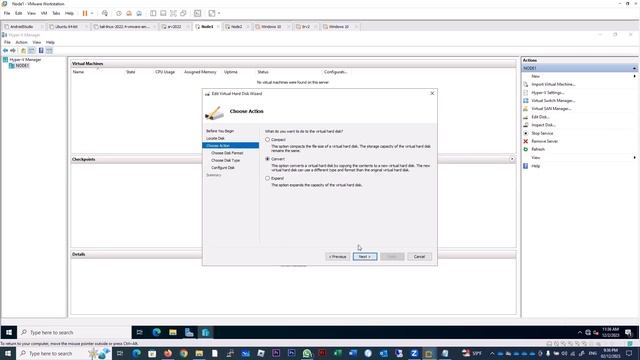Screen dimensions: 640x360
Task: Expand the View submenu in the Actions pane
Action: [x=634, y=158]
